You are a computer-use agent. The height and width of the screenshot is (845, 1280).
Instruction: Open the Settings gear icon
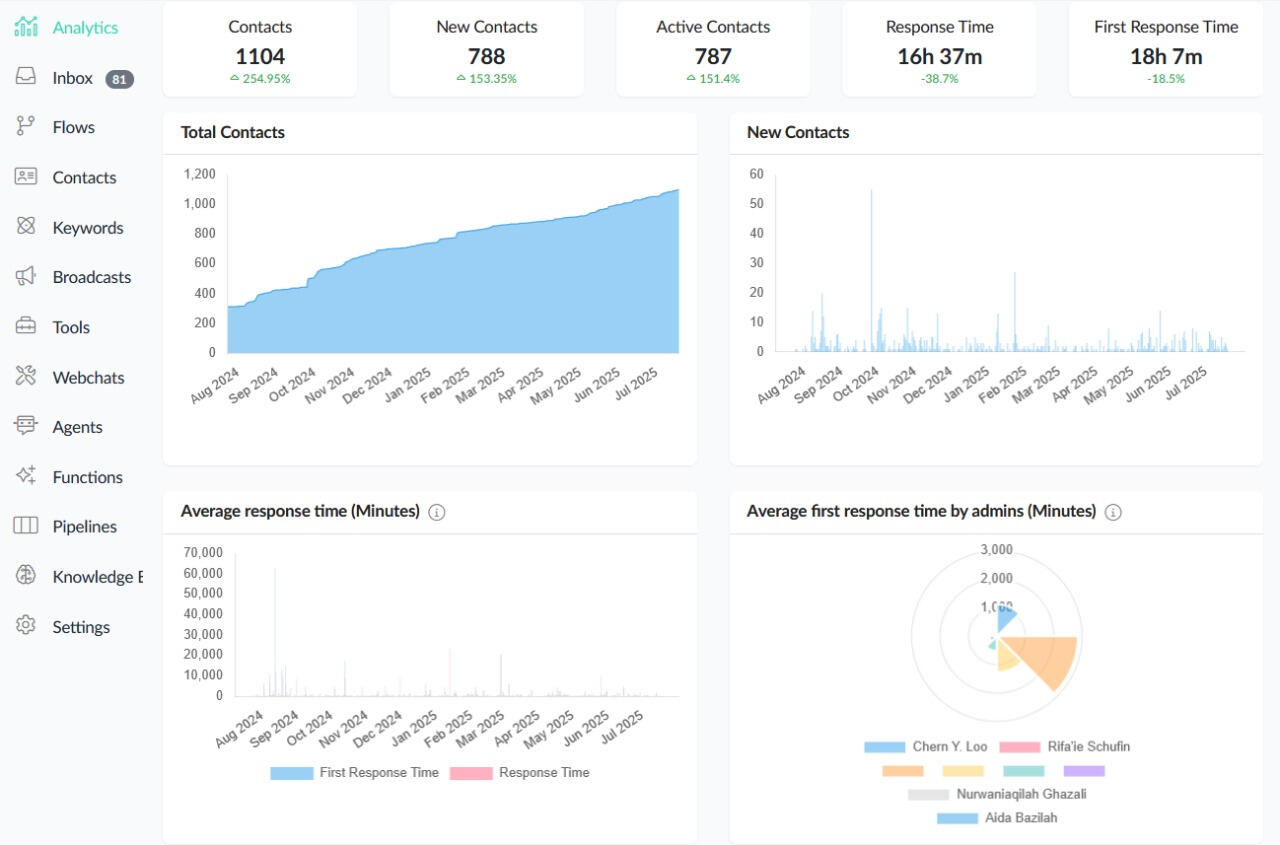click(x=26, y=627)
